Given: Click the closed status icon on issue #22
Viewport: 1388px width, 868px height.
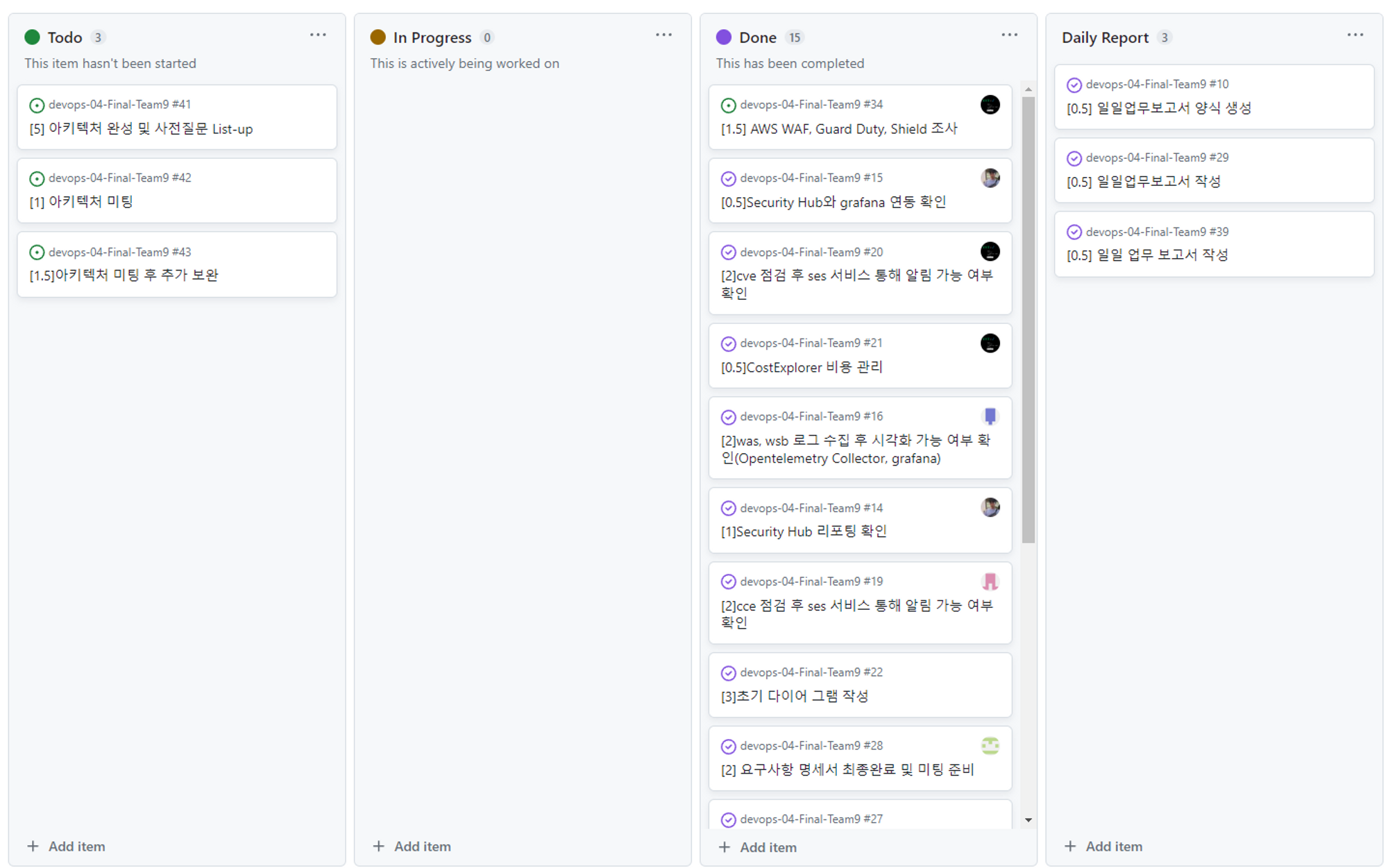Looking at the screenshot, I should (728, 673).
